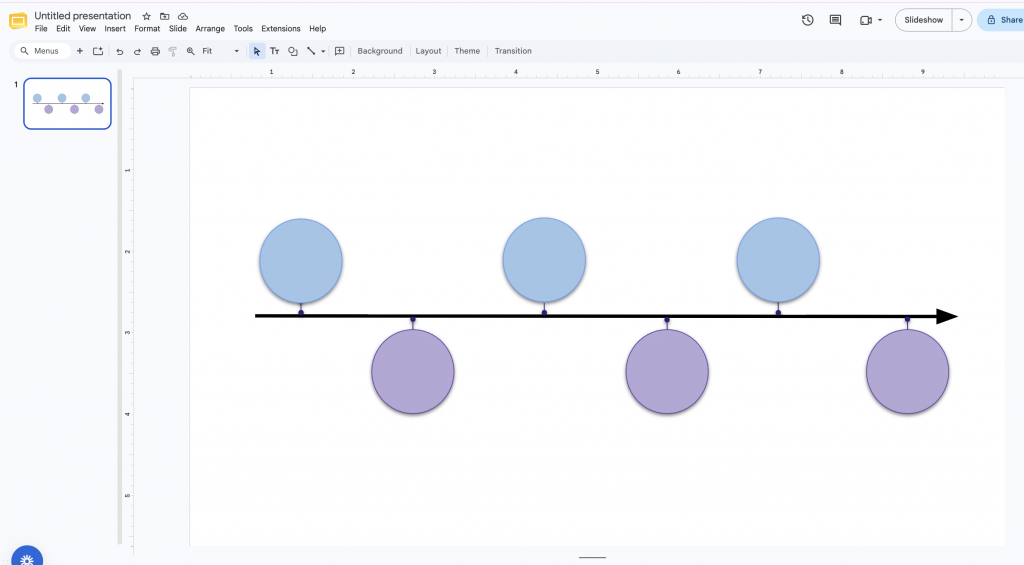The height and width of the screenshot is (565, 1024).
Task: Print the presentation
Action: click(155, 51)
